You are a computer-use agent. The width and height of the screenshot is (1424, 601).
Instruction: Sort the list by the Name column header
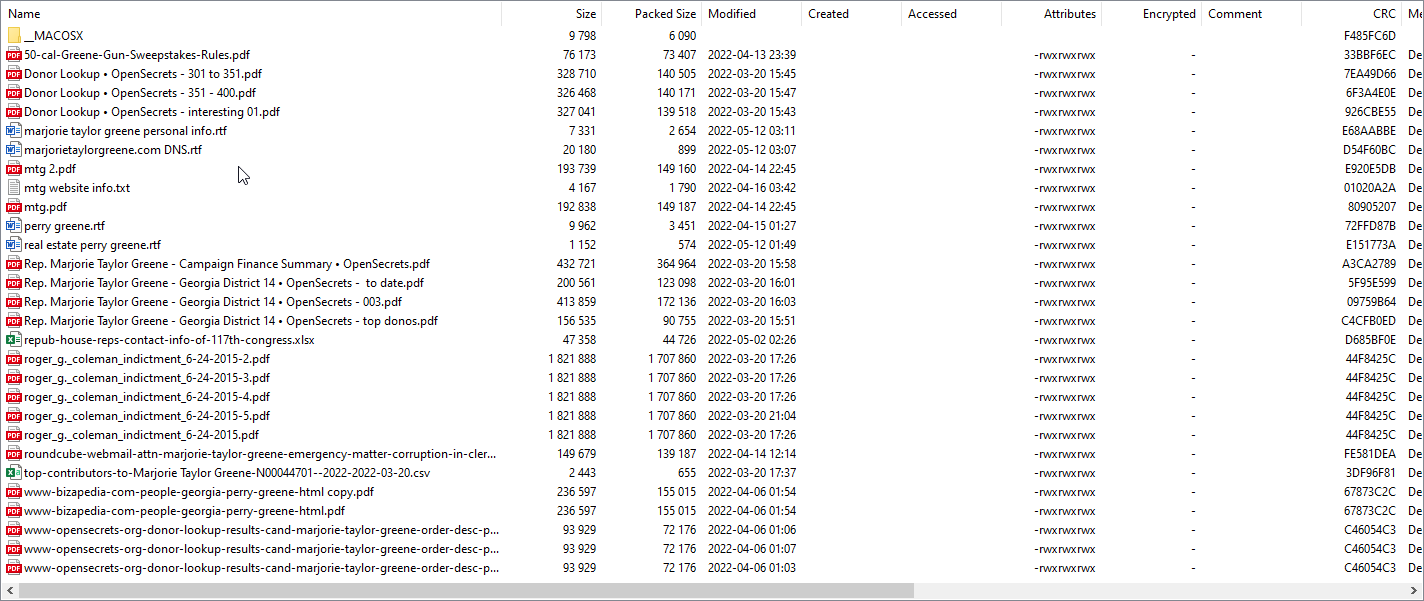pos(250,14)
